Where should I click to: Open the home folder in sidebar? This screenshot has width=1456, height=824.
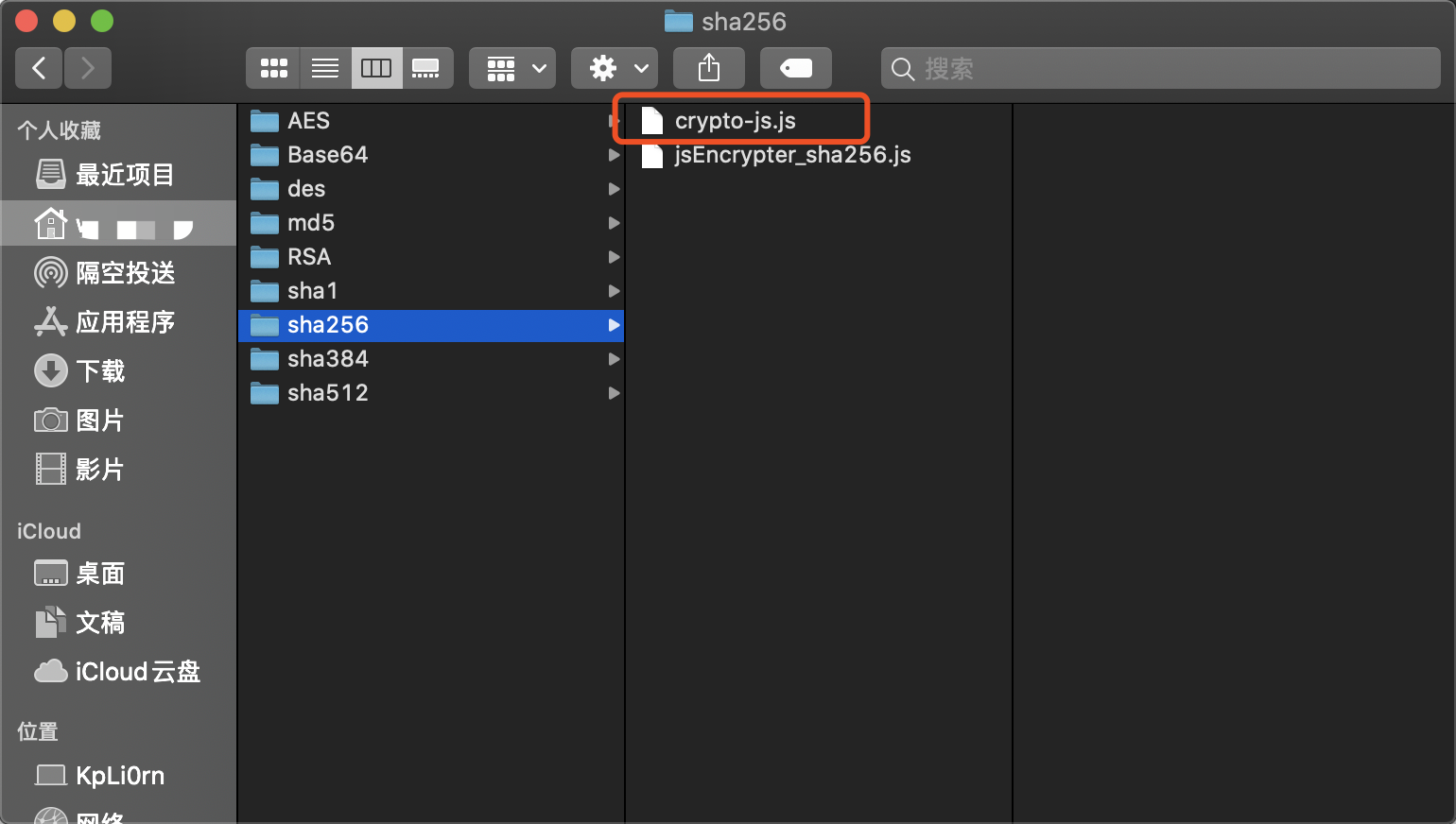click(x=118, y=224)
